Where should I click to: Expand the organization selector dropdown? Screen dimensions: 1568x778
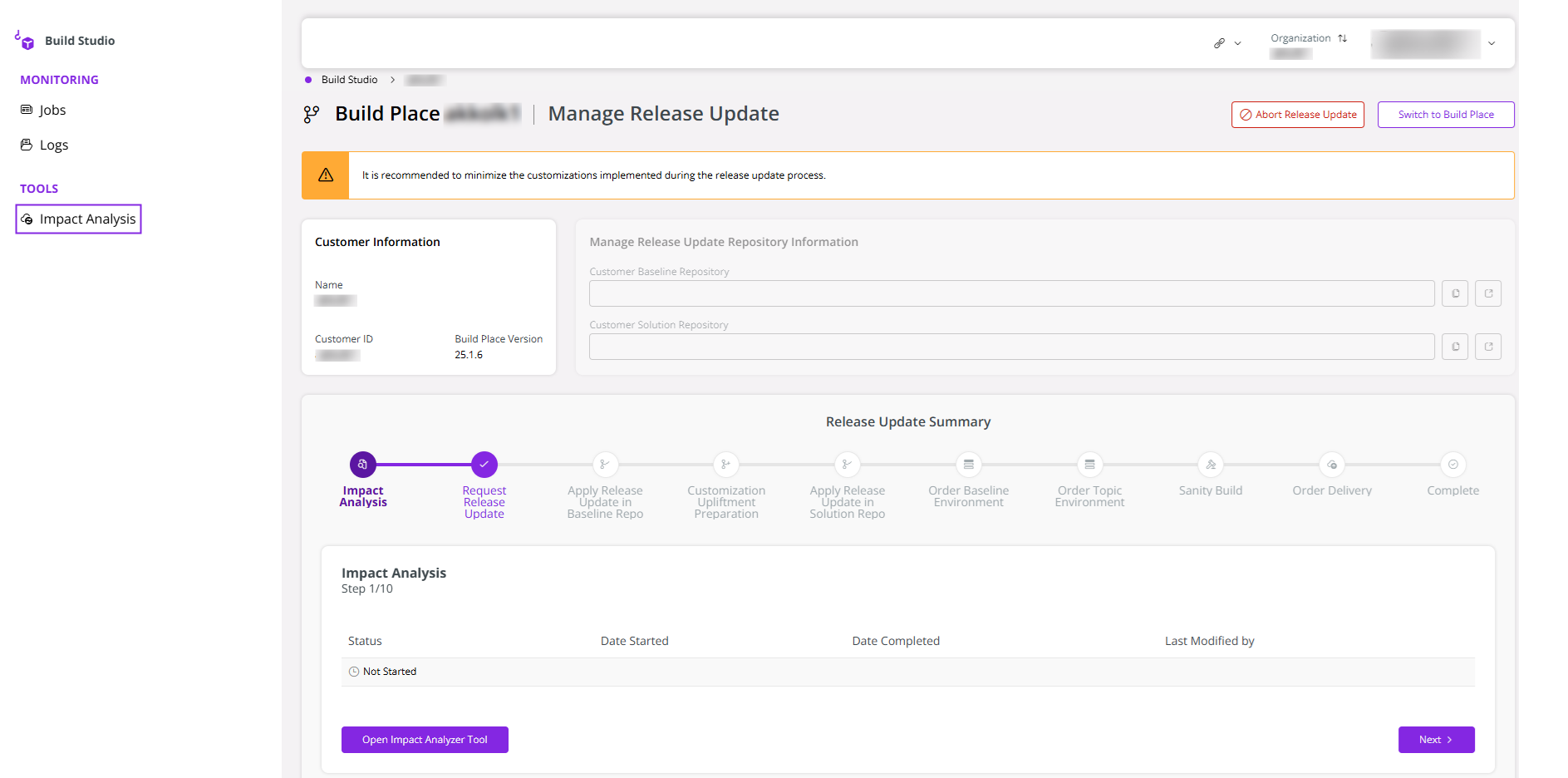click(x=1492, y=43)
